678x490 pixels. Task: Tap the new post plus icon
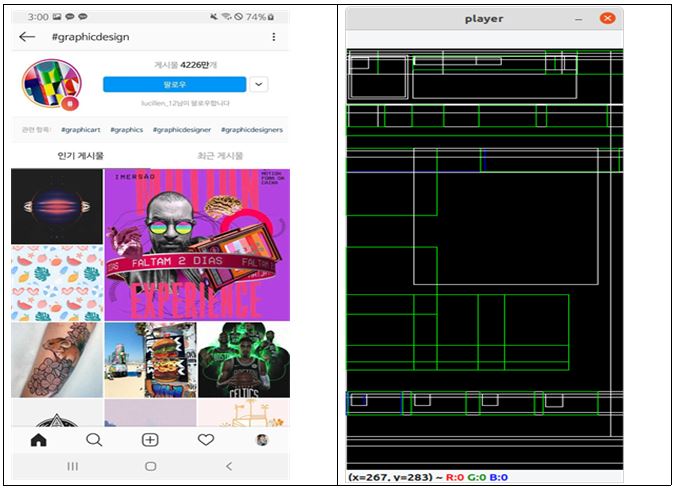pos(150,439)
